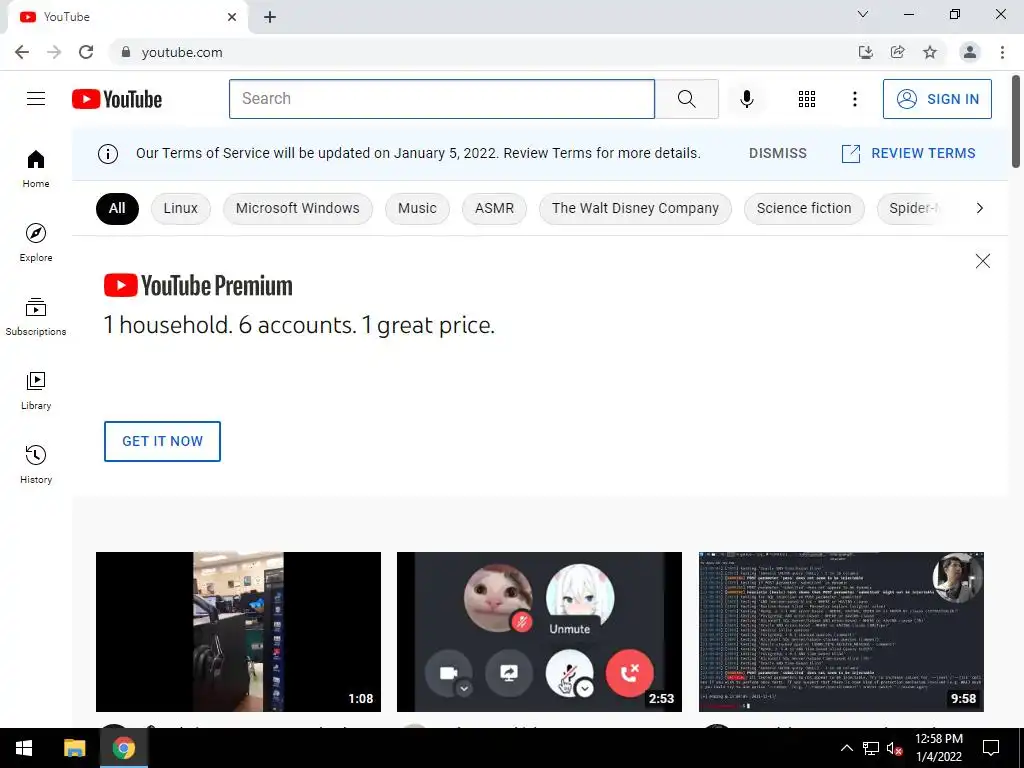Viewport: 1024px width, 768px height.
Task: View site information lock icon
Action: [126, 52]
